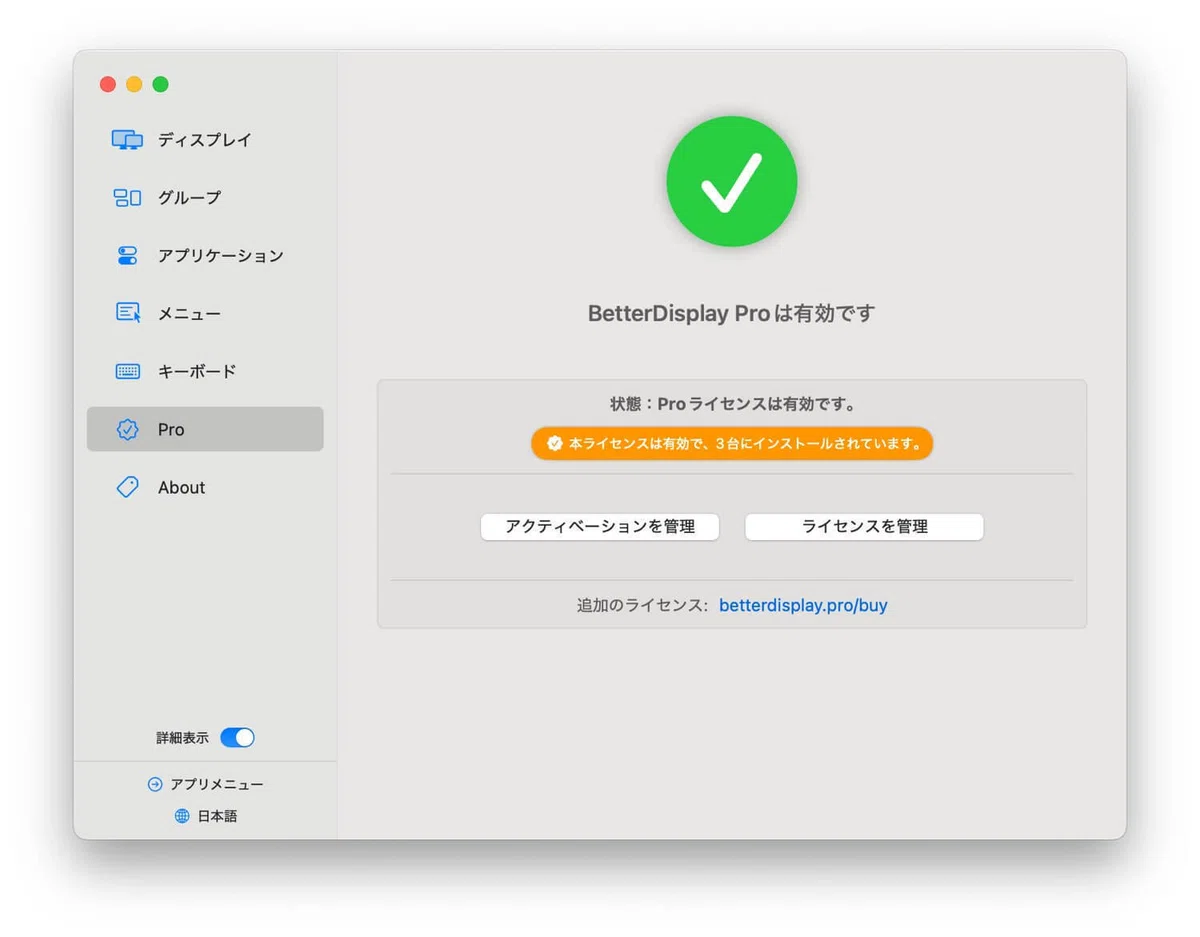Click ライセンスを管理 button
The image size is (1200, 937).
(864, 527)
